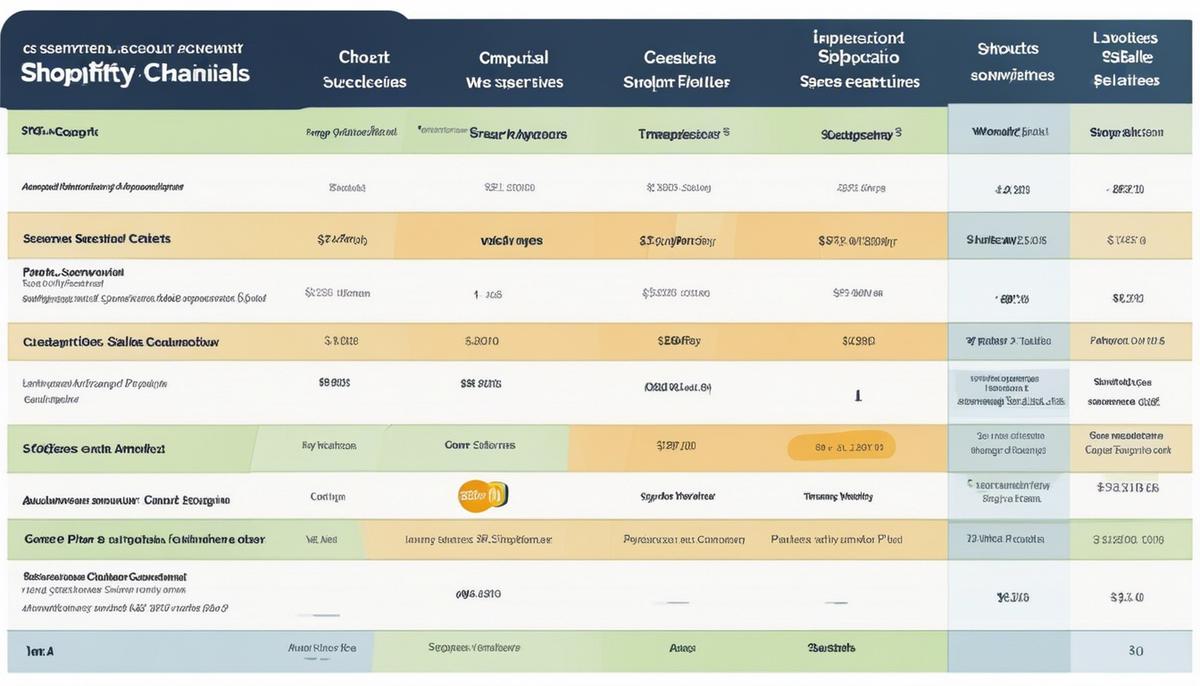
Task: Select the Lavoltees column header on far right
Action: point(1126,59)
